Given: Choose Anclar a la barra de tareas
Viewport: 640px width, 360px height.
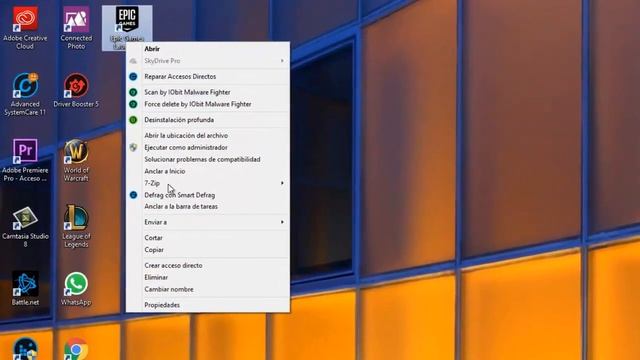Looking at the screenshot, I should click(208, 207).
